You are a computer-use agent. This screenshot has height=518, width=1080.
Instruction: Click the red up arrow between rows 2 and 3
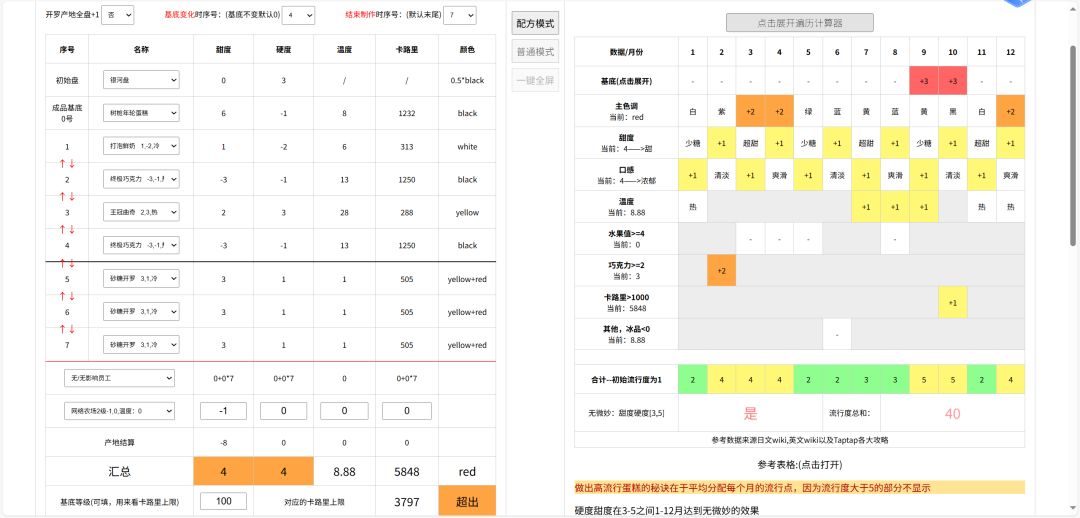(x=61, y=196)
